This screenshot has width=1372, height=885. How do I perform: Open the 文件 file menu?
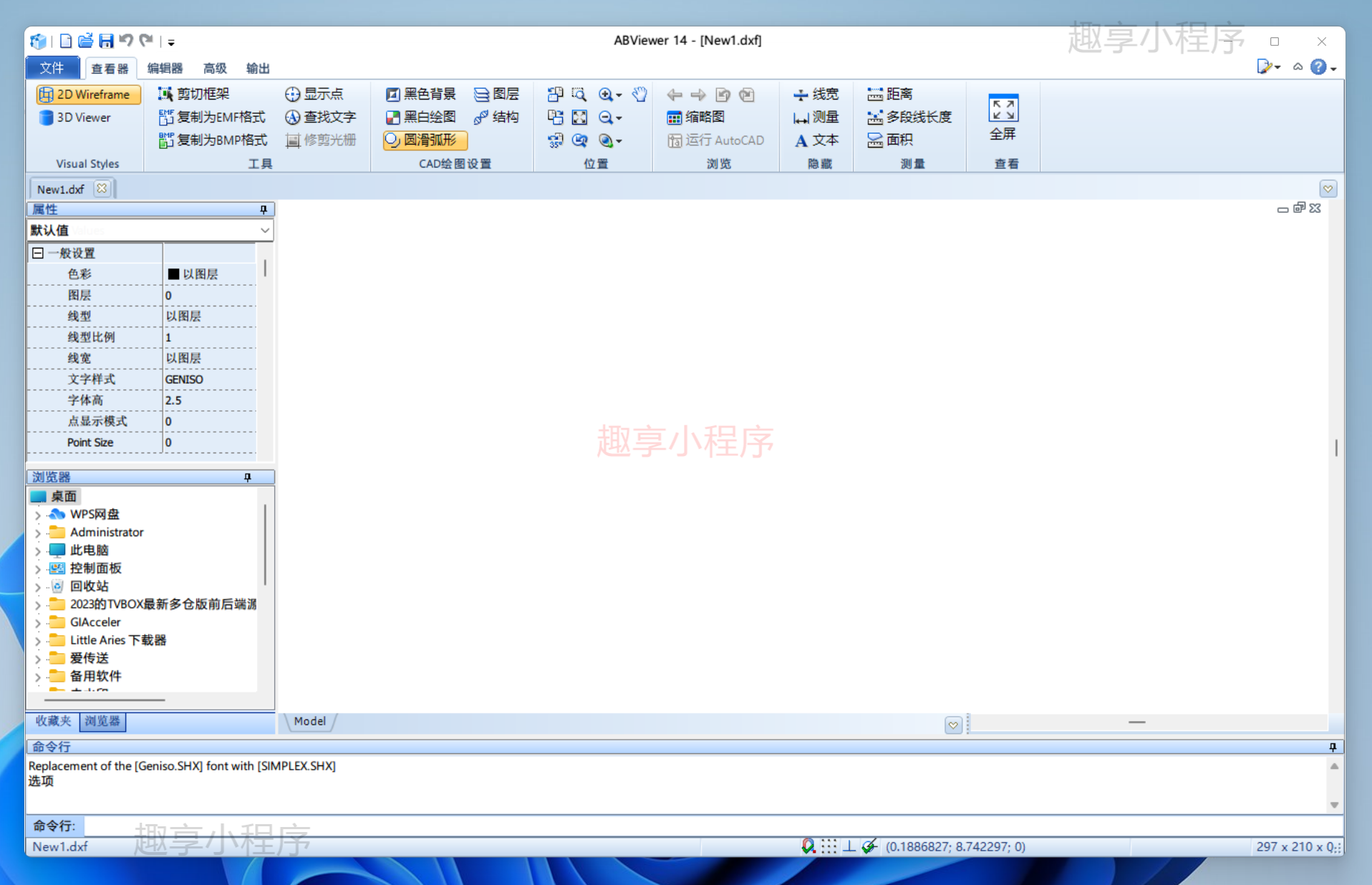click(x=52, y=67)
